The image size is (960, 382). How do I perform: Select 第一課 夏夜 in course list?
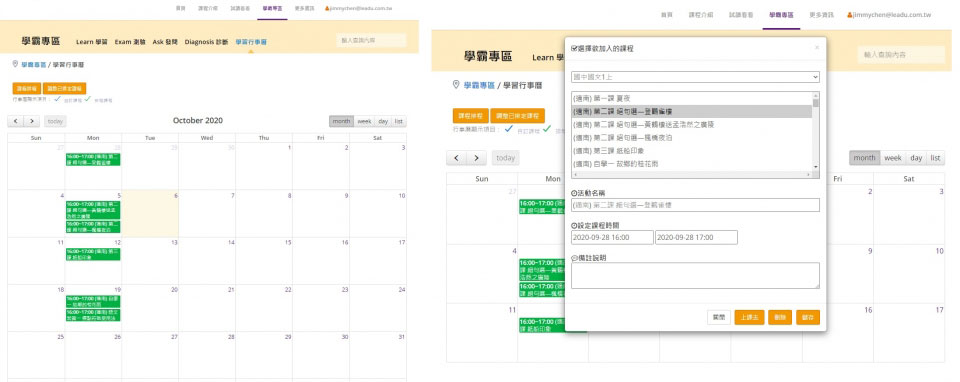click(691, 98)
